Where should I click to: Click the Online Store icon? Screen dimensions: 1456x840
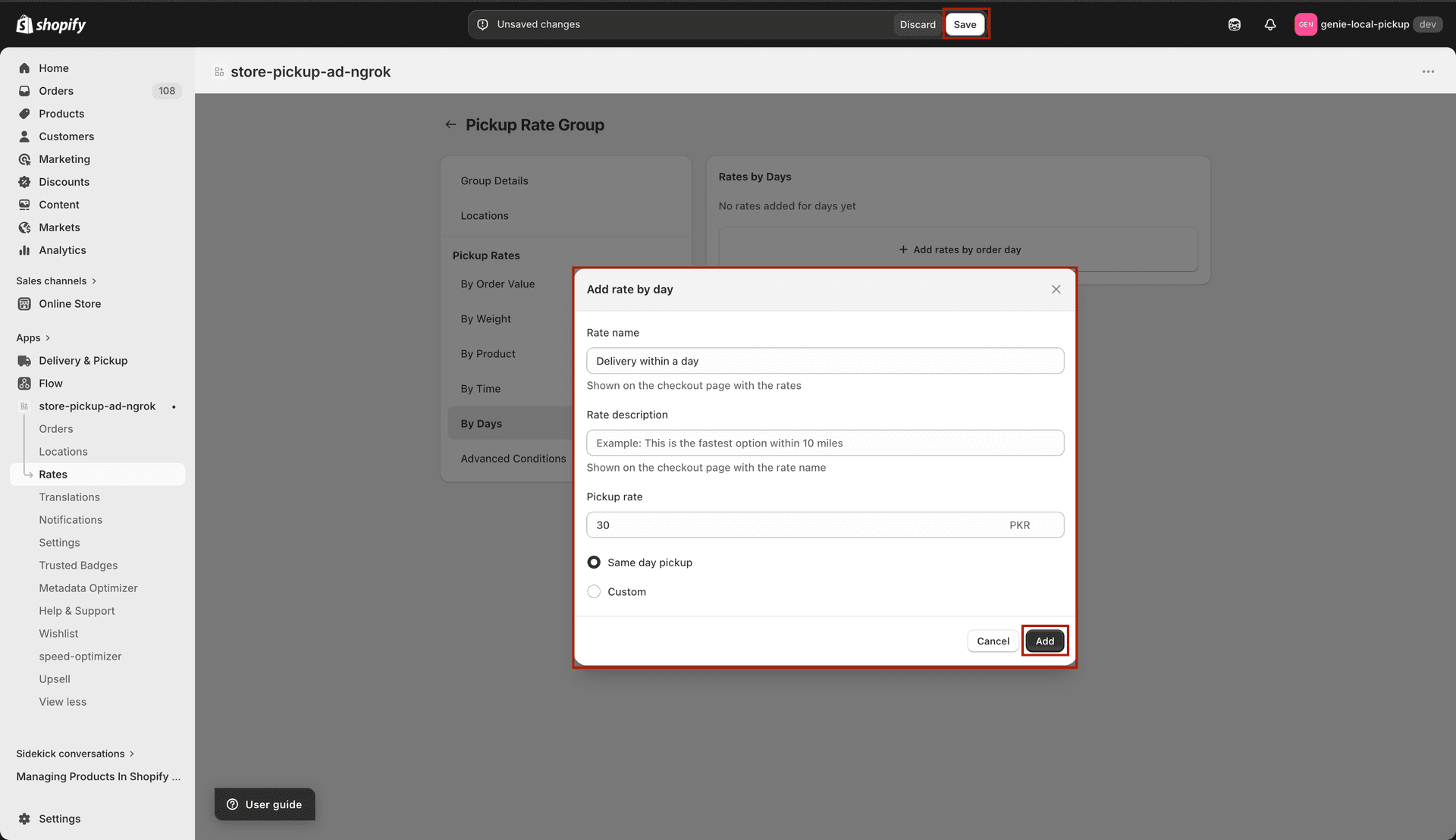(x=24, y=304)
